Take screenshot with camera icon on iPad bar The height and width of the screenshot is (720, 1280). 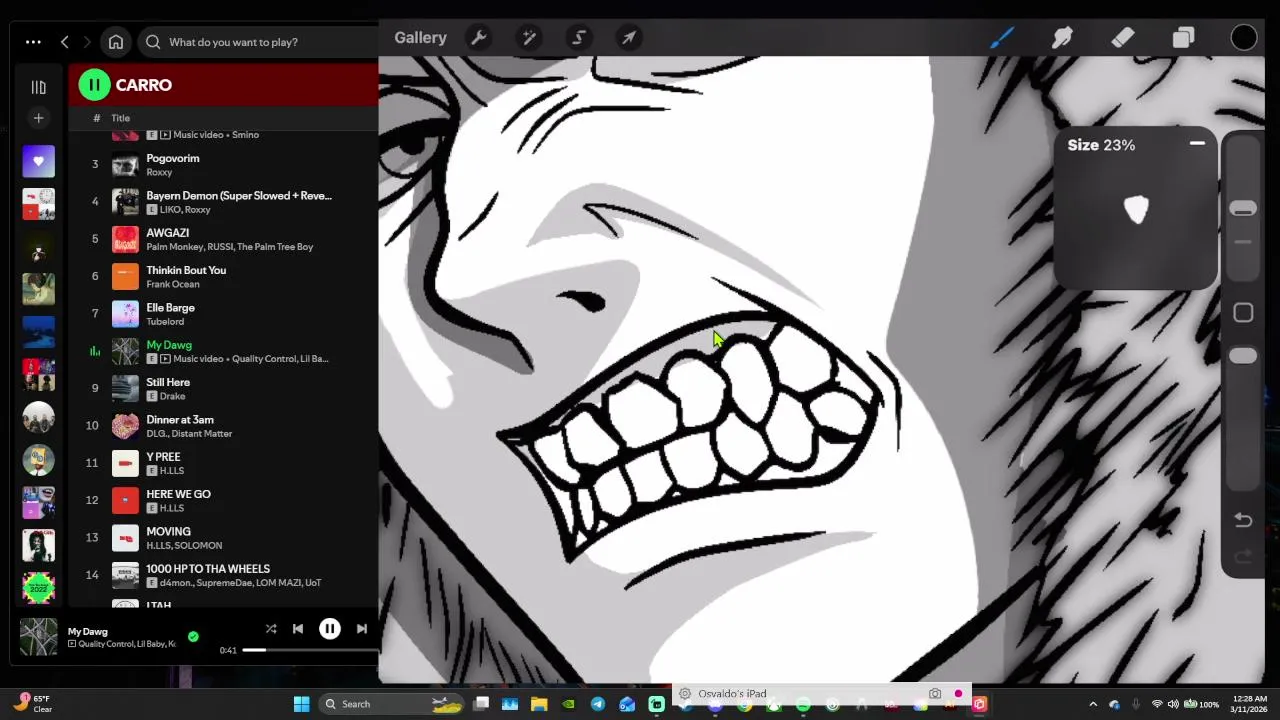[935, 693]
